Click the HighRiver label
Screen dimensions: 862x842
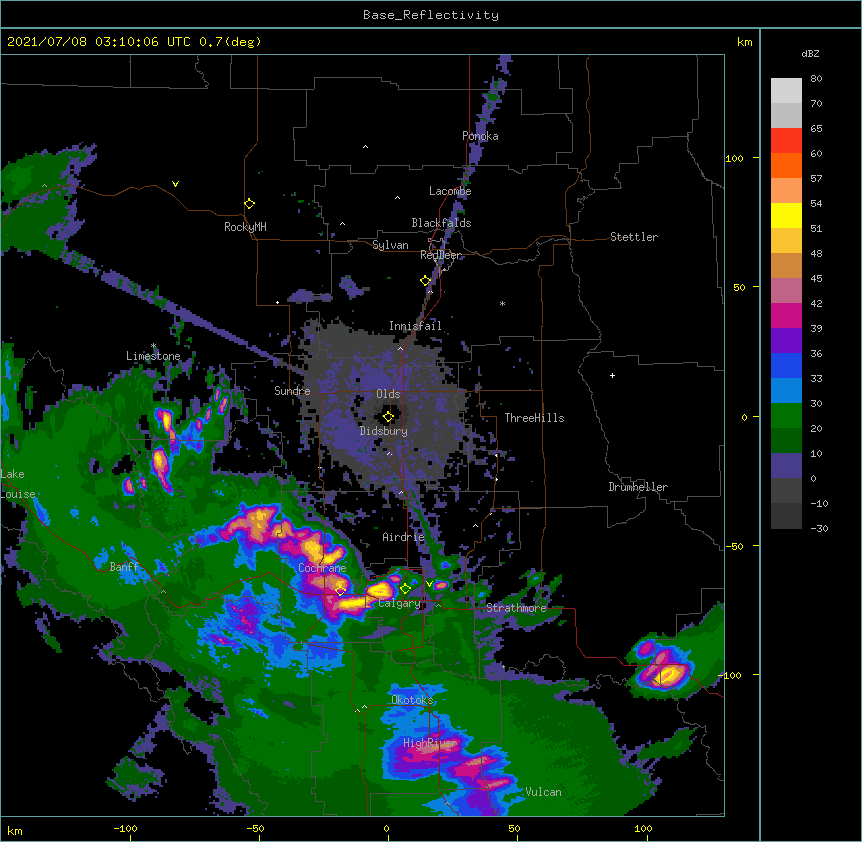[430, 743]
